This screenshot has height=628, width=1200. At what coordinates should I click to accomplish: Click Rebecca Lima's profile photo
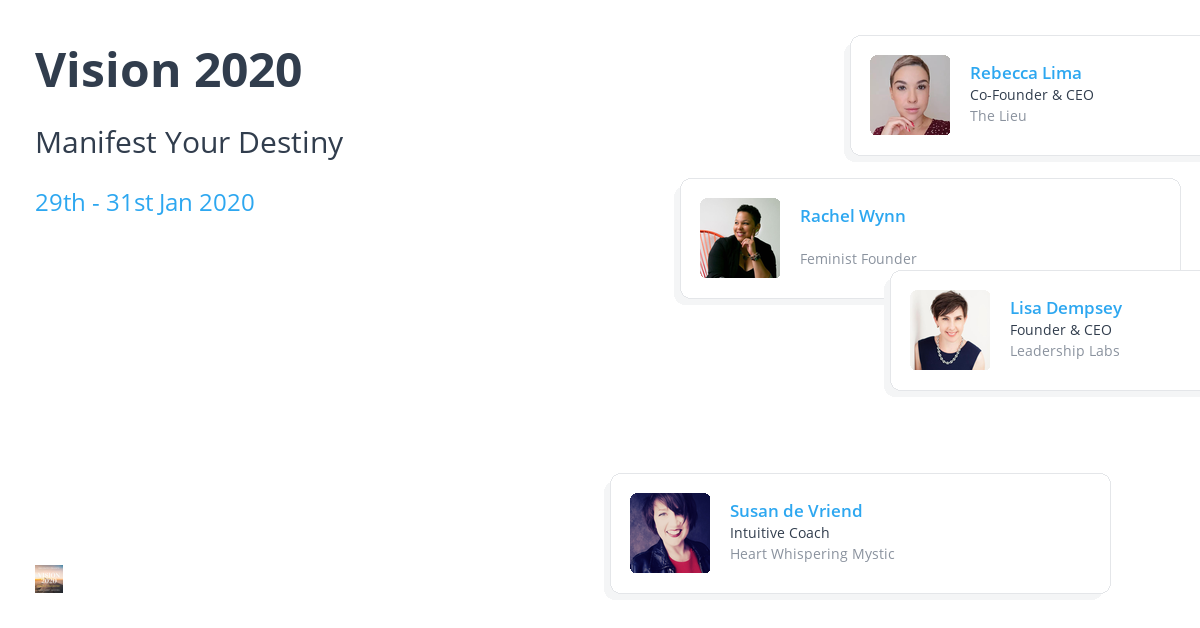click(x=910, y=95)
